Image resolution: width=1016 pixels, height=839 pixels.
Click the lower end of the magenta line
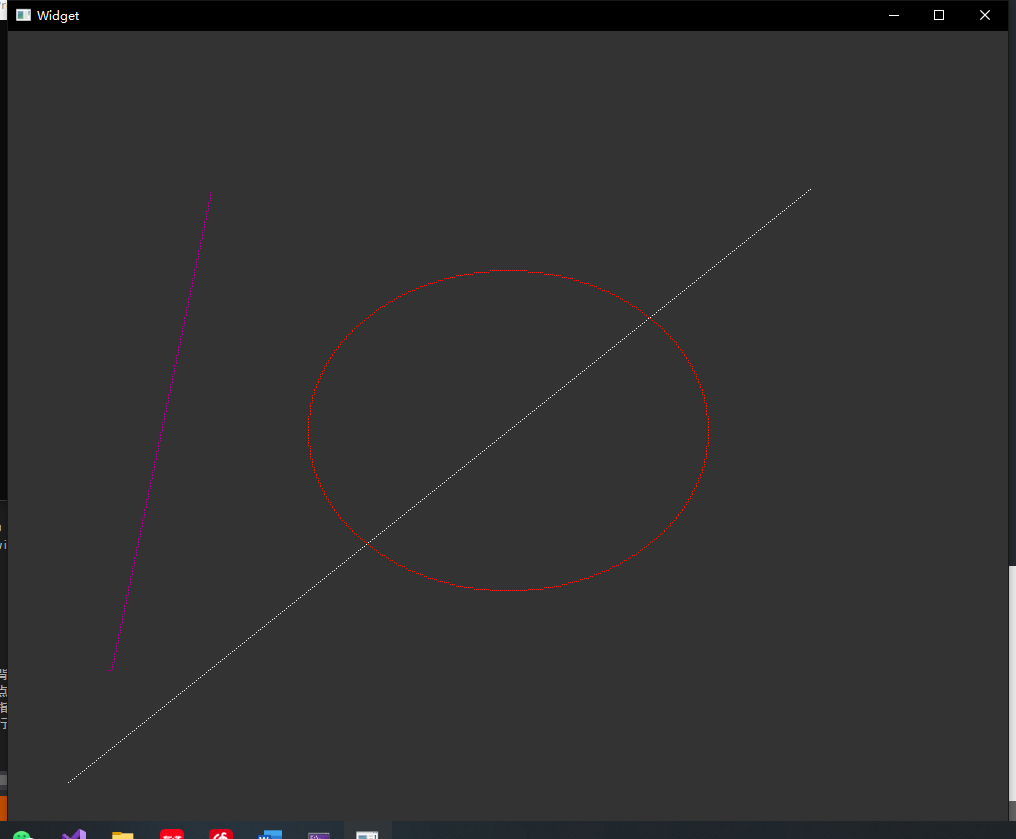[x=110, y=668]
